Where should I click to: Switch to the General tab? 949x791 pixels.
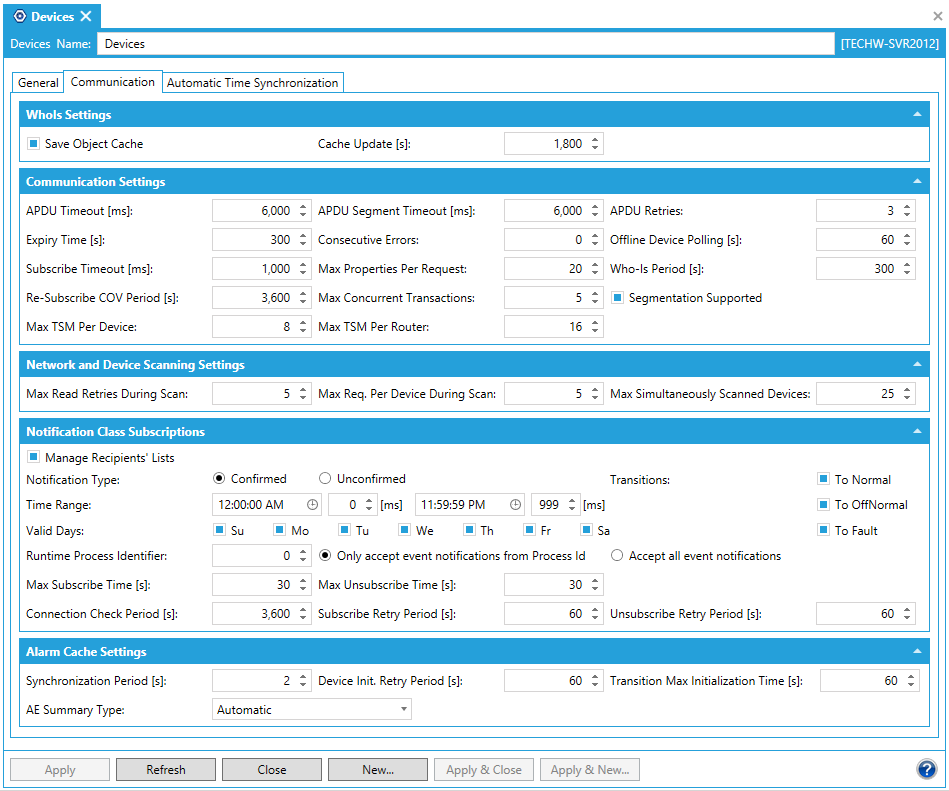(38, 83)
